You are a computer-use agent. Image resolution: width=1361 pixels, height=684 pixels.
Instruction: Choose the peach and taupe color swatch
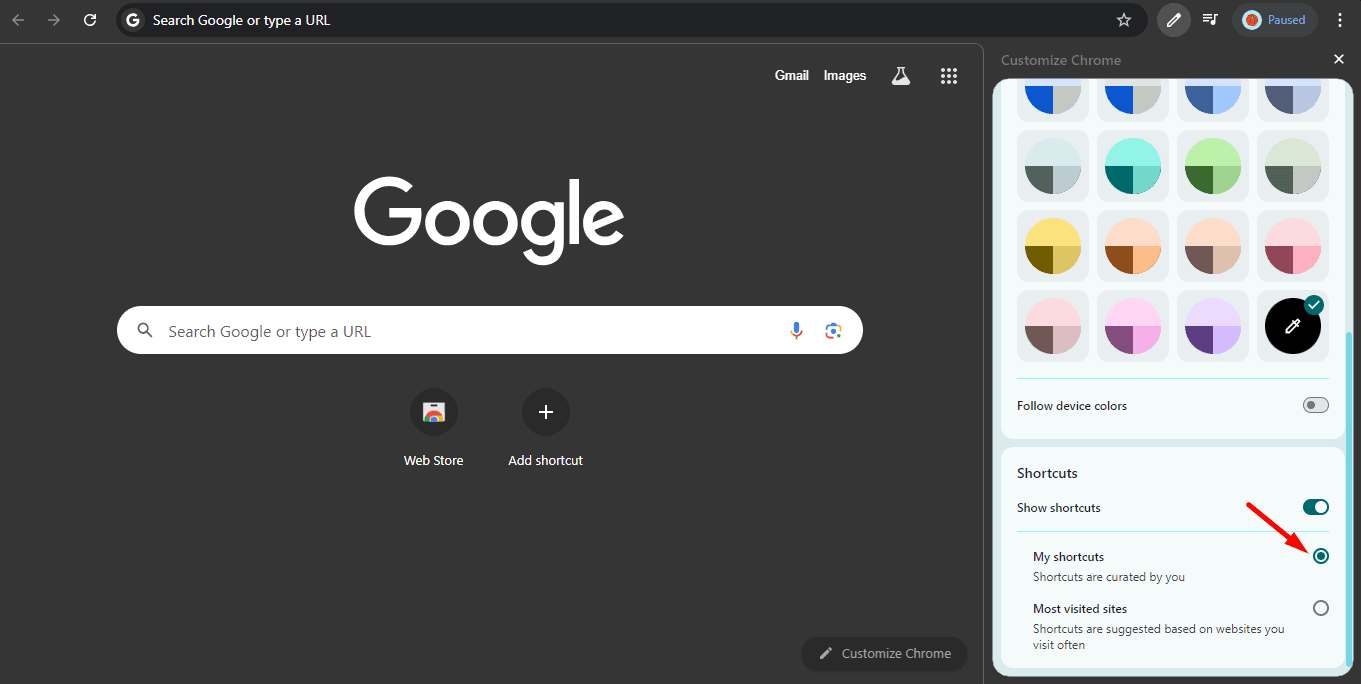[1213, 246]
